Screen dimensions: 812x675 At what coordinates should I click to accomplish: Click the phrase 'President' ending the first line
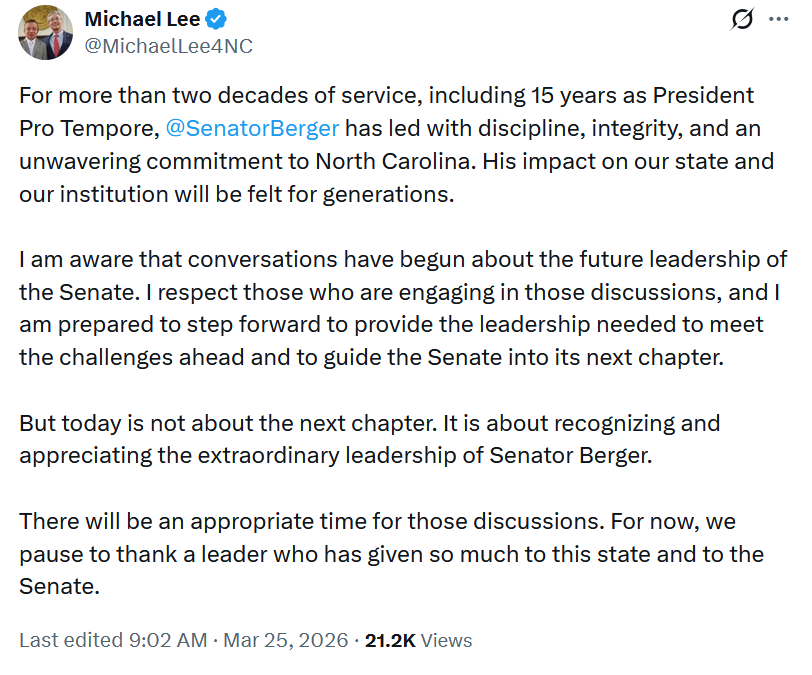[x=703, y=95]
